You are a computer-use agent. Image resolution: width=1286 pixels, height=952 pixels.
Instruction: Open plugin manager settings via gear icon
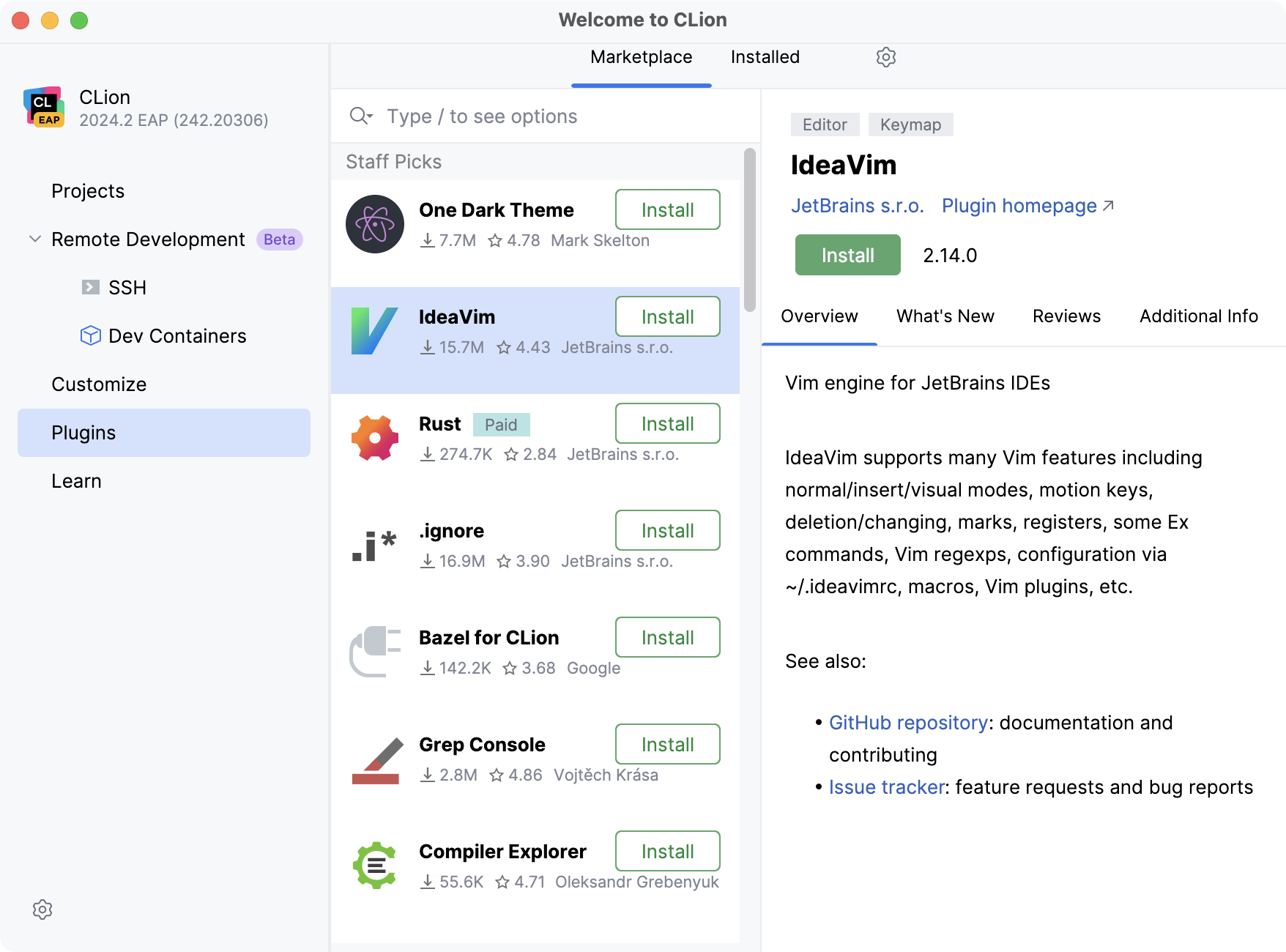click(x=885, y=57)
